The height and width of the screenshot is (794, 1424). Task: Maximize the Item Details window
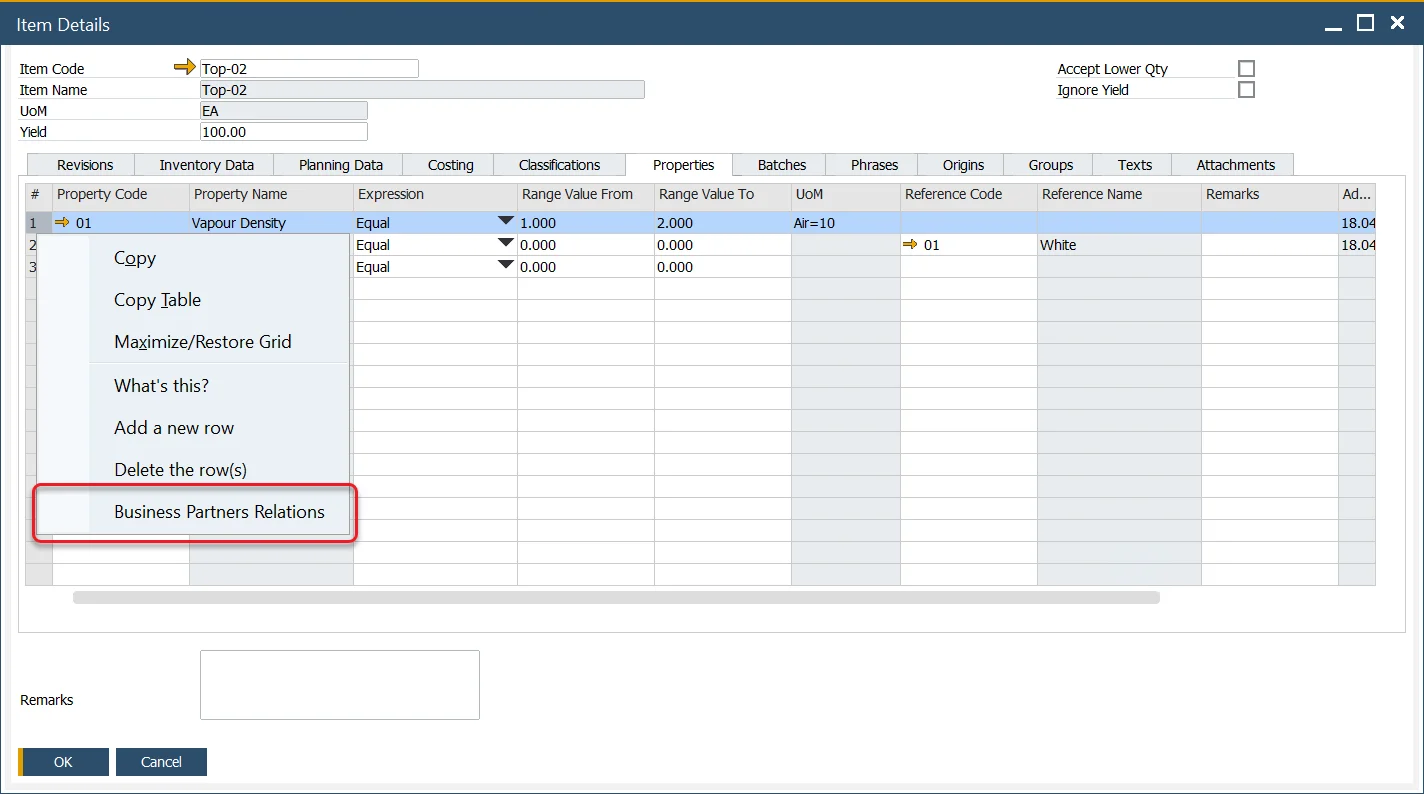pyautogui.click(x=1365, y=23)
